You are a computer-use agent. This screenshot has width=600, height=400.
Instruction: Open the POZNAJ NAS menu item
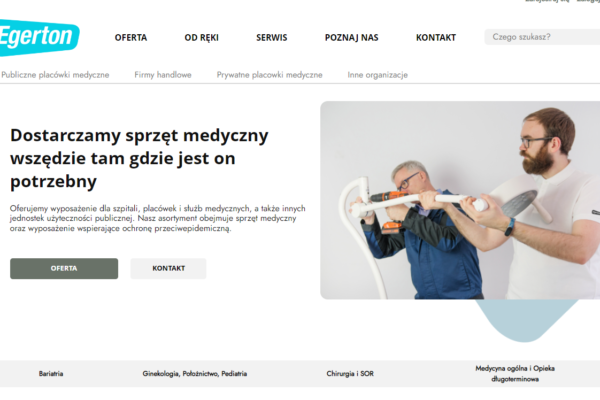point(352,38)
